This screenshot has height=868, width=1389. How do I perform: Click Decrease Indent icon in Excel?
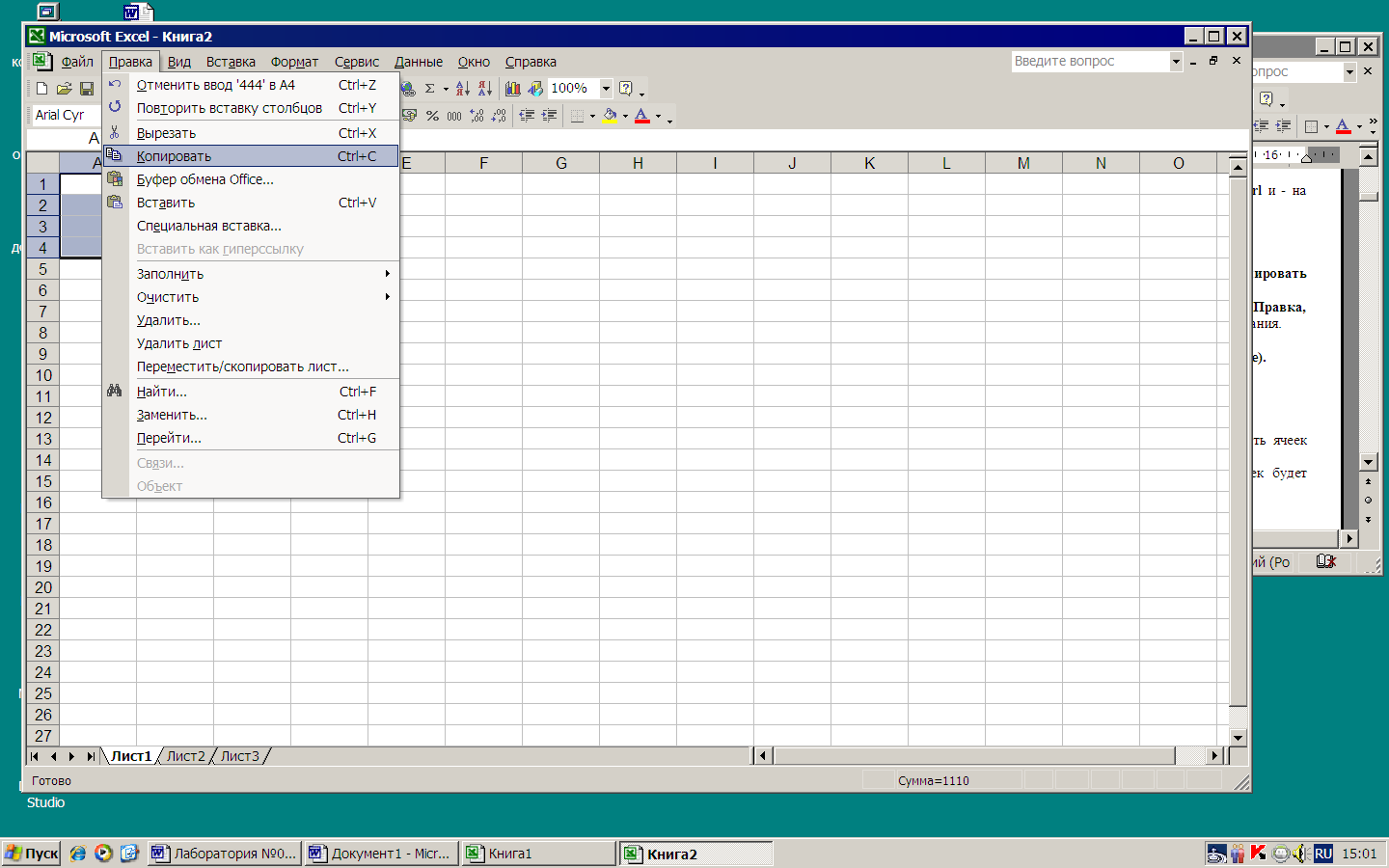click(527, 116)
